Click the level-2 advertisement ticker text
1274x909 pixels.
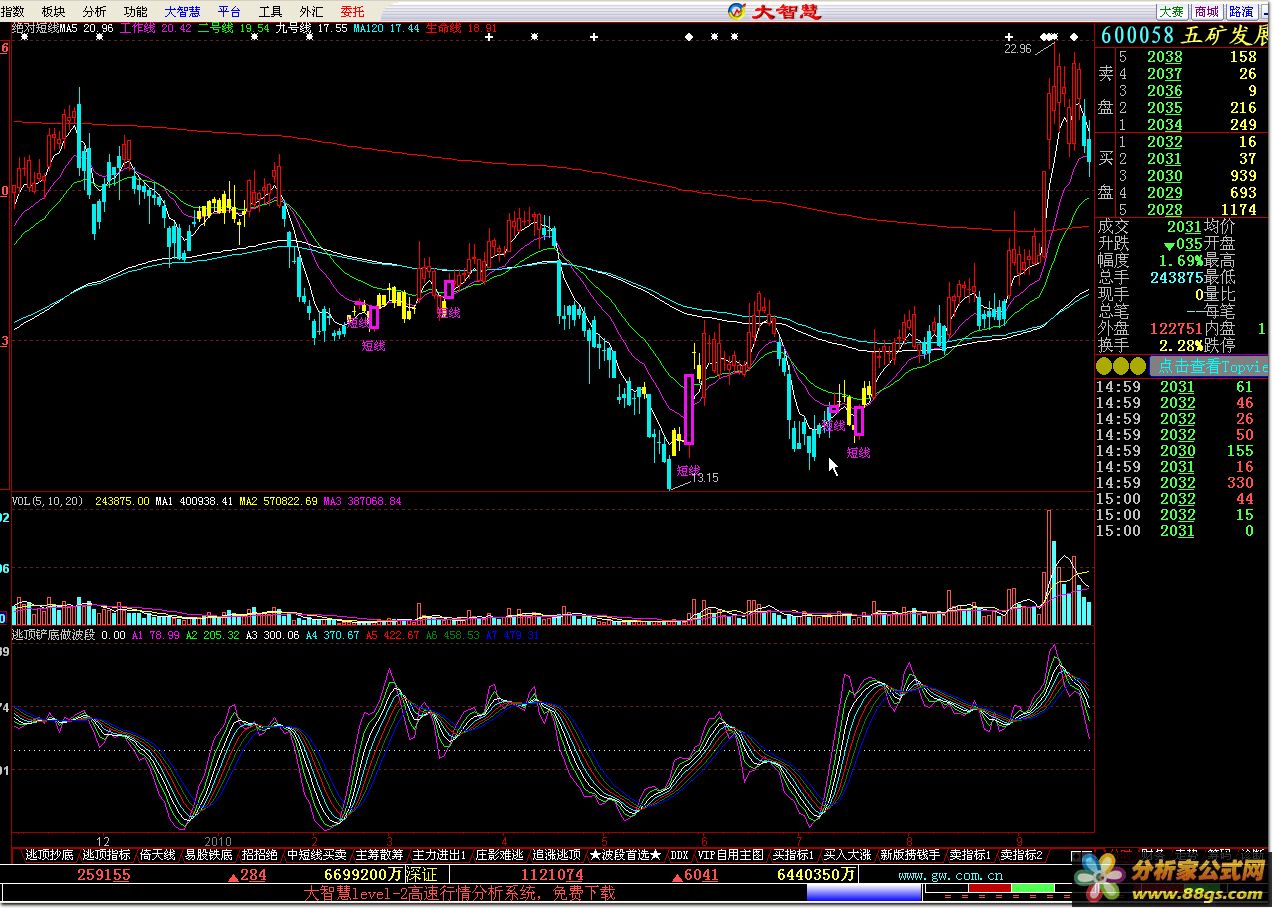click(x=460, y=893)
